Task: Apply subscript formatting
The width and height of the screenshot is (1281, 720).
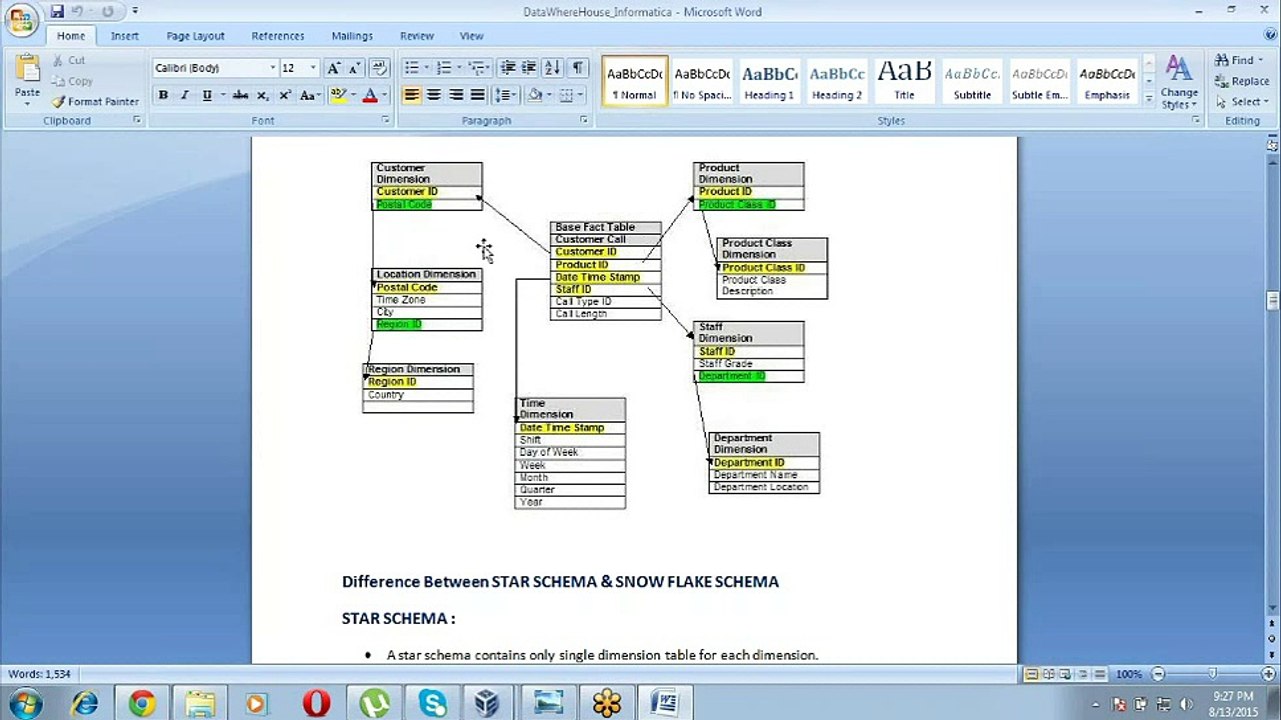Action: tap(262, 95)
